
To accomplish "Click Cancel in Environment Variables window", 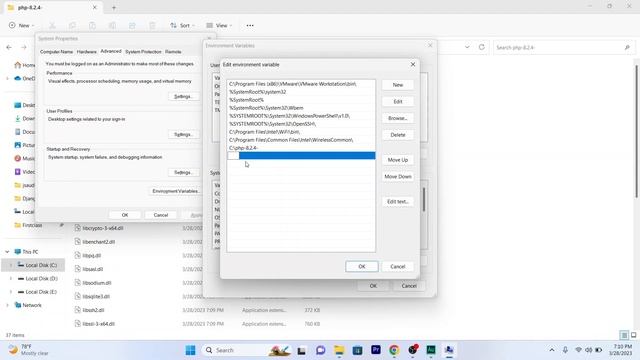I will point(409,286).
